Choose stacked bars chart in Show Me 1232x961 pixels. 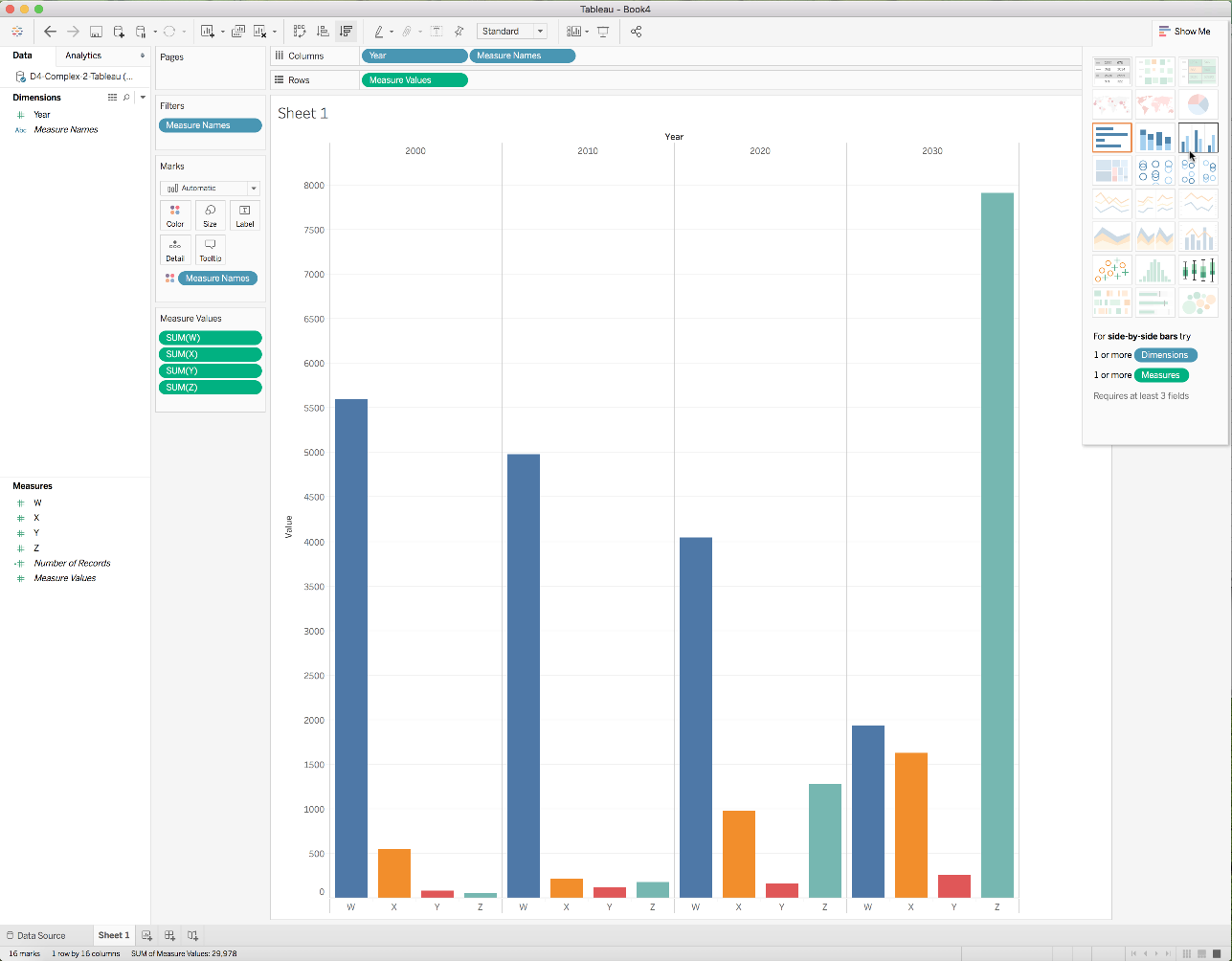point(1154,138)
